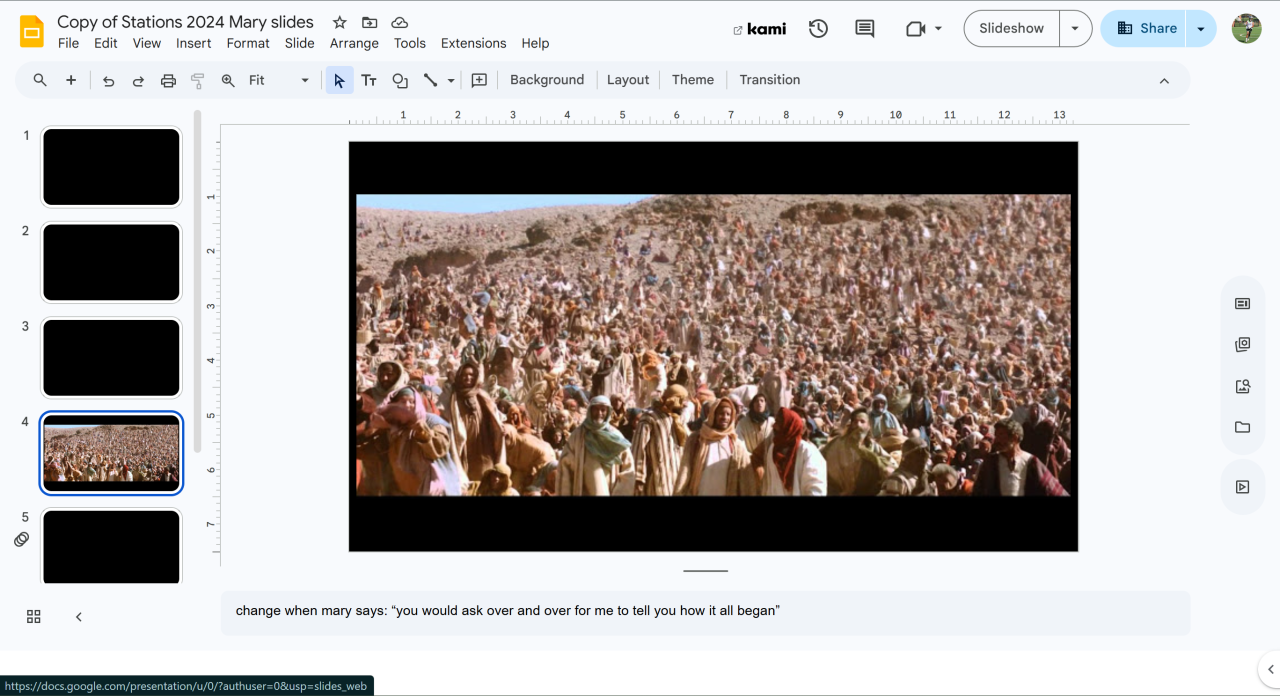
Task: Expand the Slideshow options arrow
Action: 1075,29
